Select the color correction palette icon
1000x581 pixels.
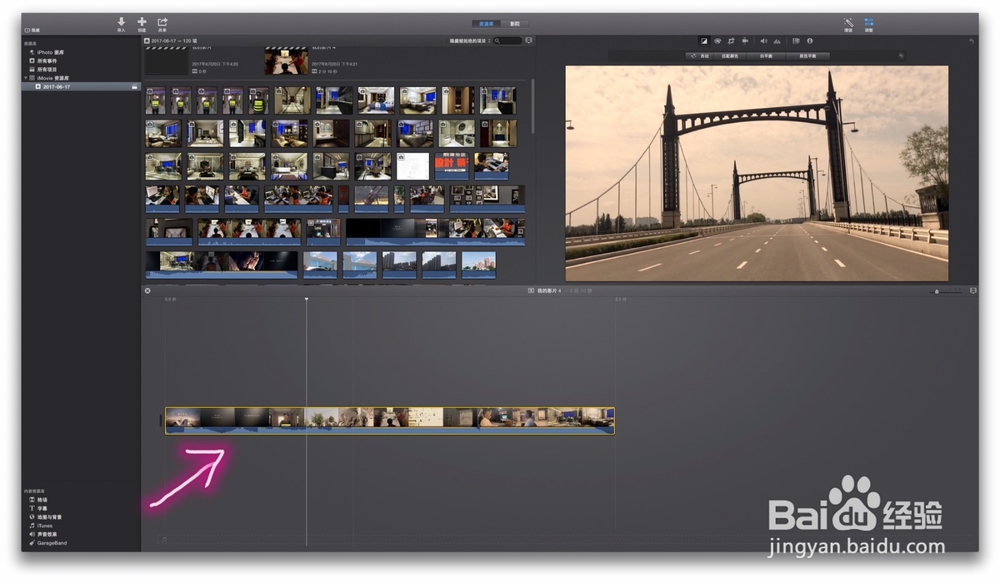tap(717, 41)
